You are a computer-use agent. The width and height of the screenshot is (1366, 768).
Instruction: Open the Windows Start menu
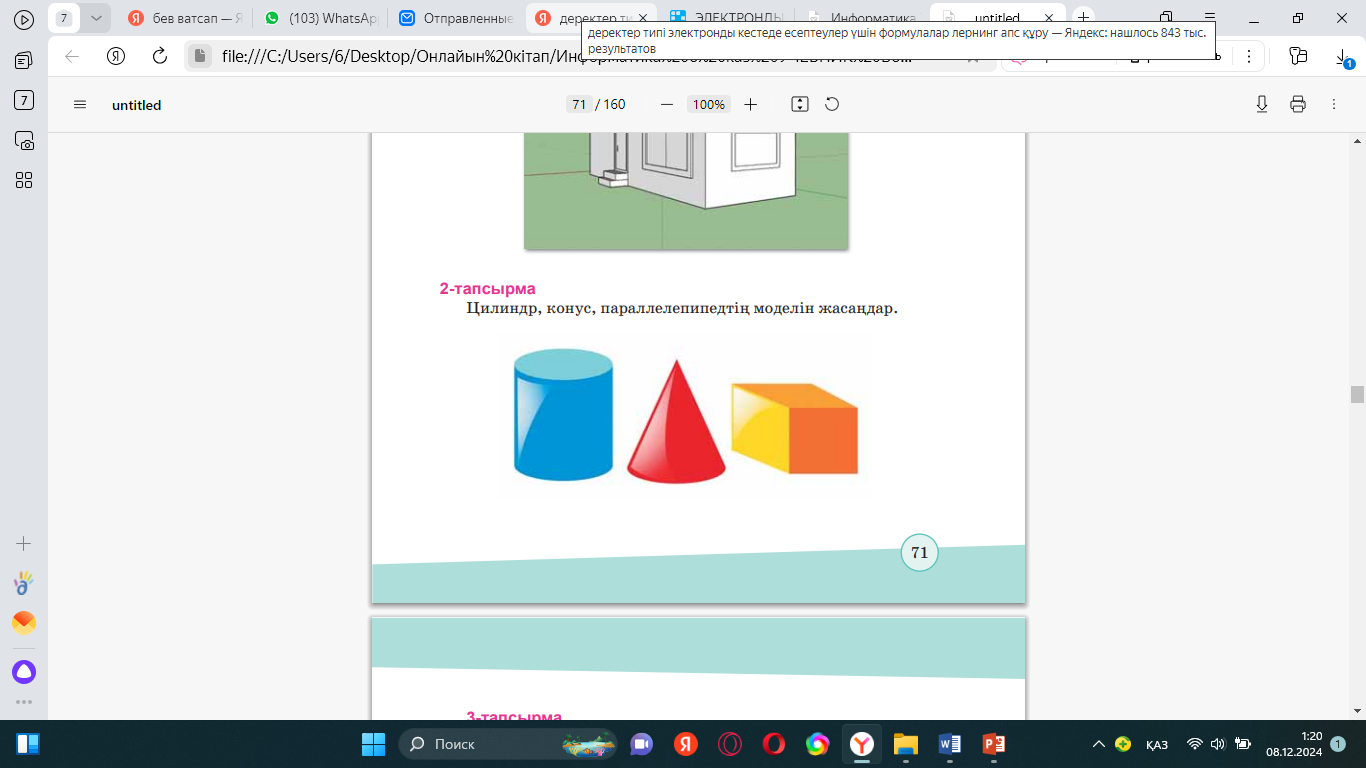(373, 744)
